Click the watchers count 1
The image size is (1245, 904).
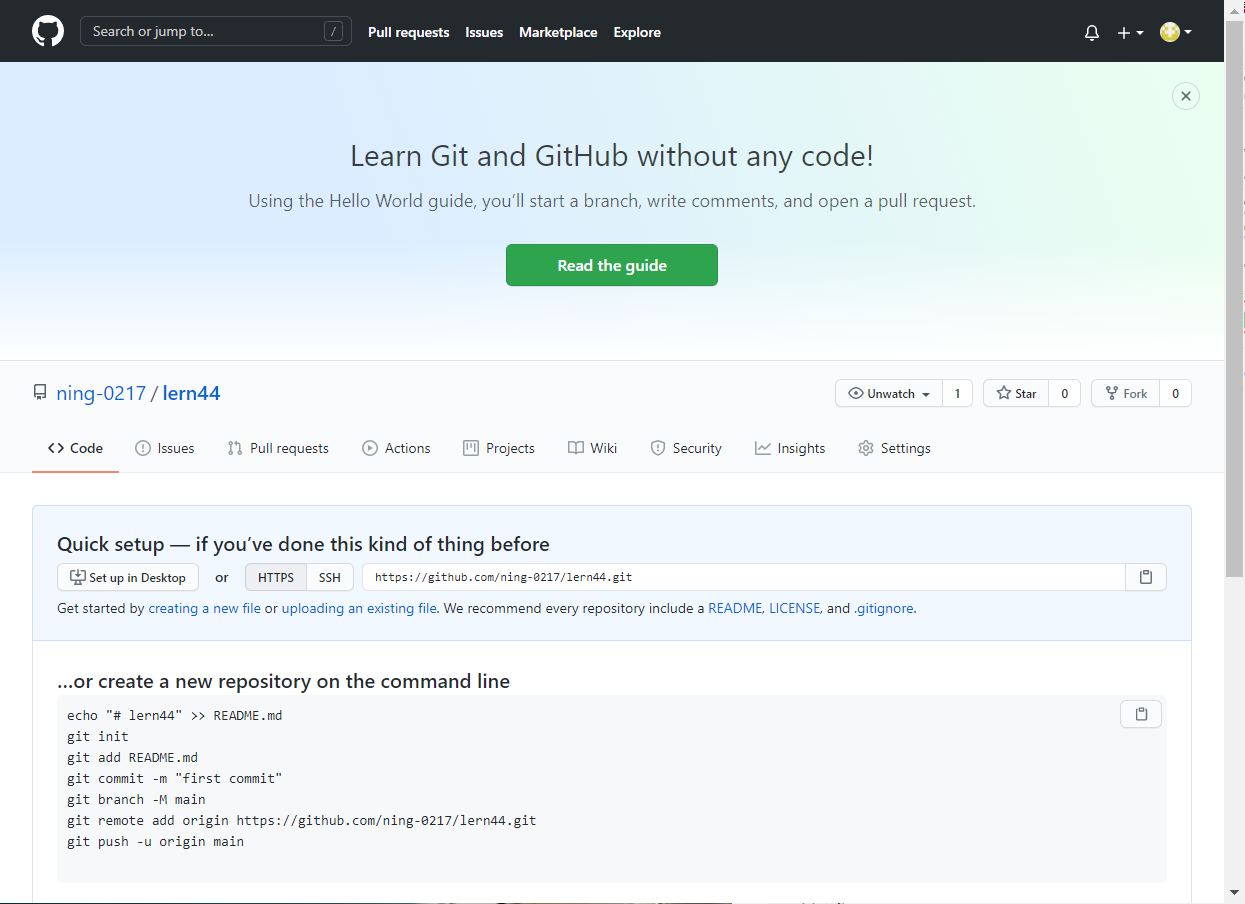pos(957,393)
